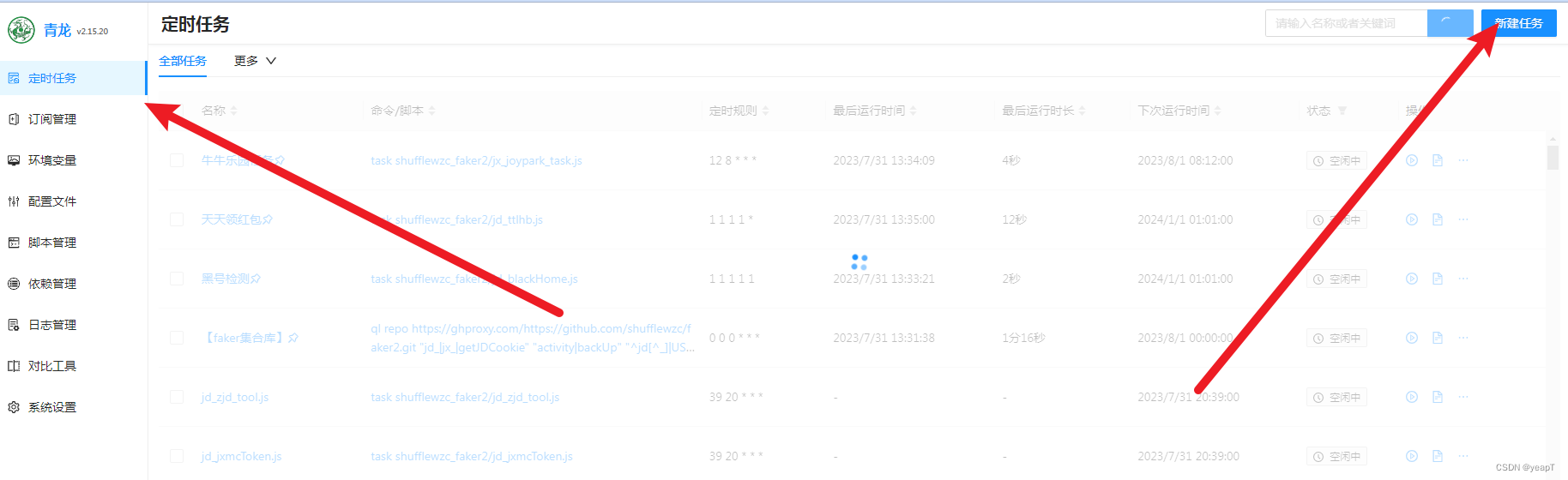Open log icon for jd_zjd_tool.js row
1568x480 pixels.
[x=1438, y=397]
